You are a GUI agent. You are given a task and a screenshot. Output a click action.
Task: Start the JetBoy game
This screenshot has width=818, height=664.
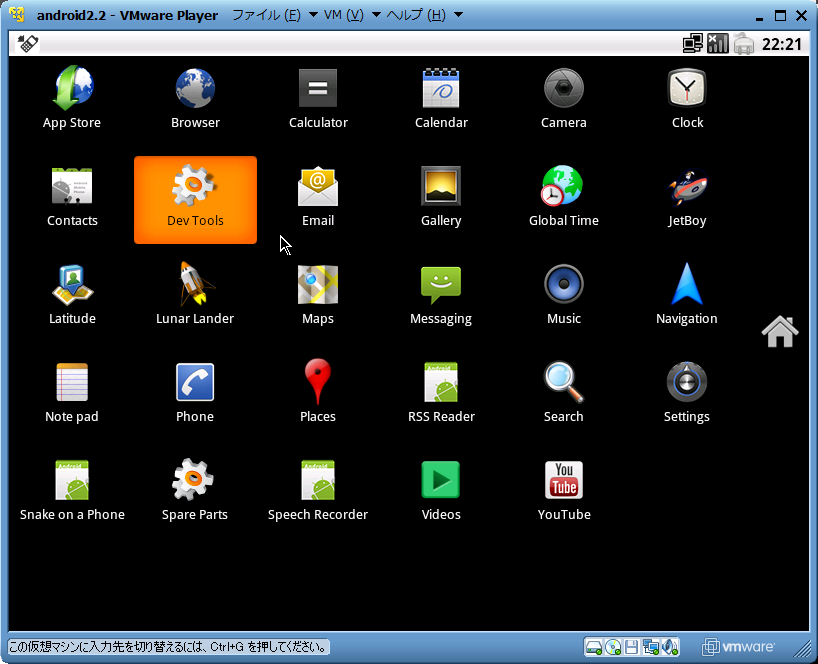point(687,197)
